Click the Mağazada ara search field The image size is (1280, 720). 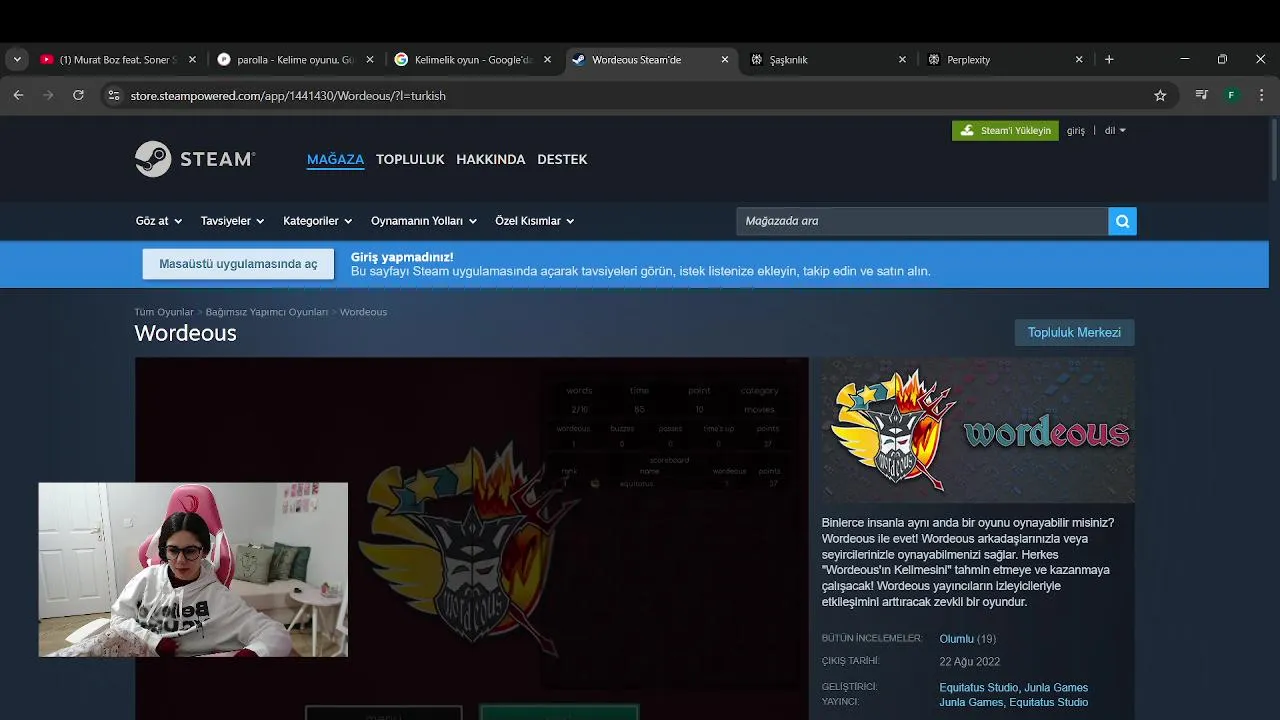point(922,221)
